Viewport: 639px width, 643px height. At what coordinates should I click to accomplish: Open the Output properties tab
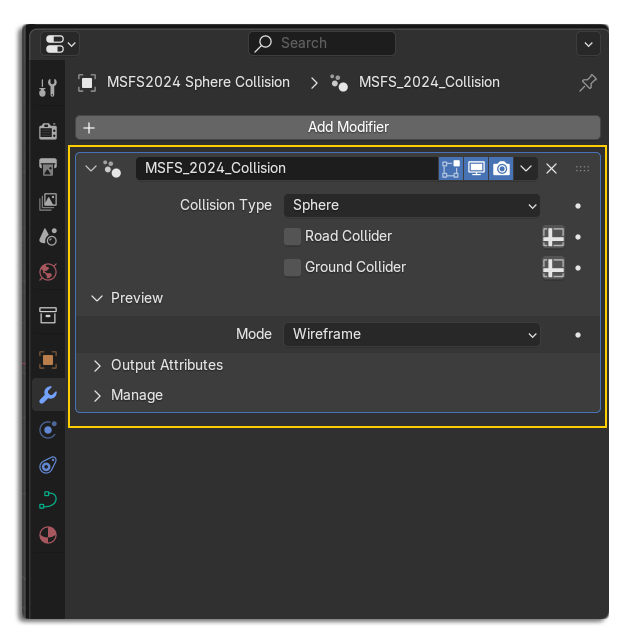(x=48, y=167)
